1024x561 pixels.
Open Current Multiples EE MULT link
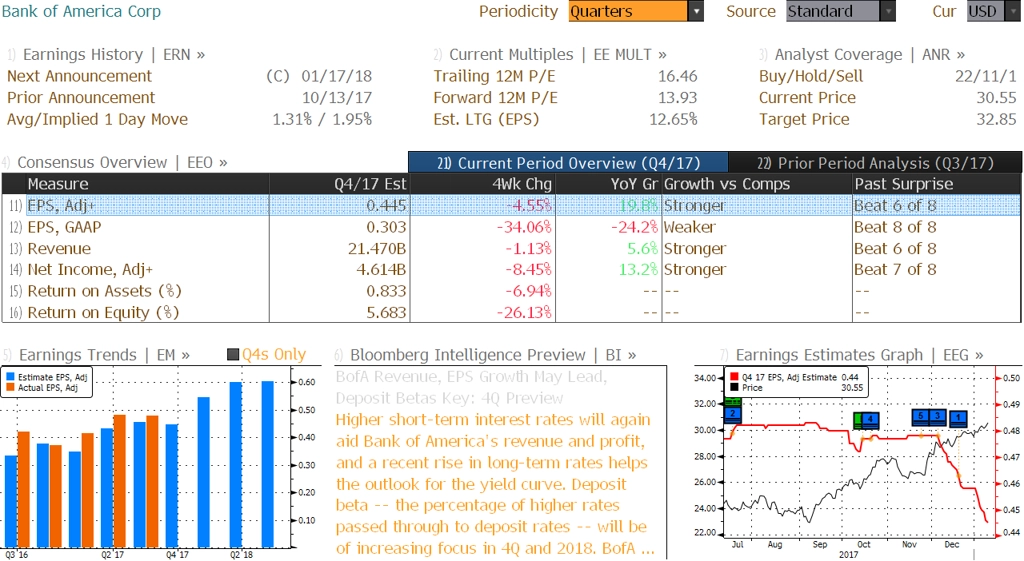[x=558, y=54]
